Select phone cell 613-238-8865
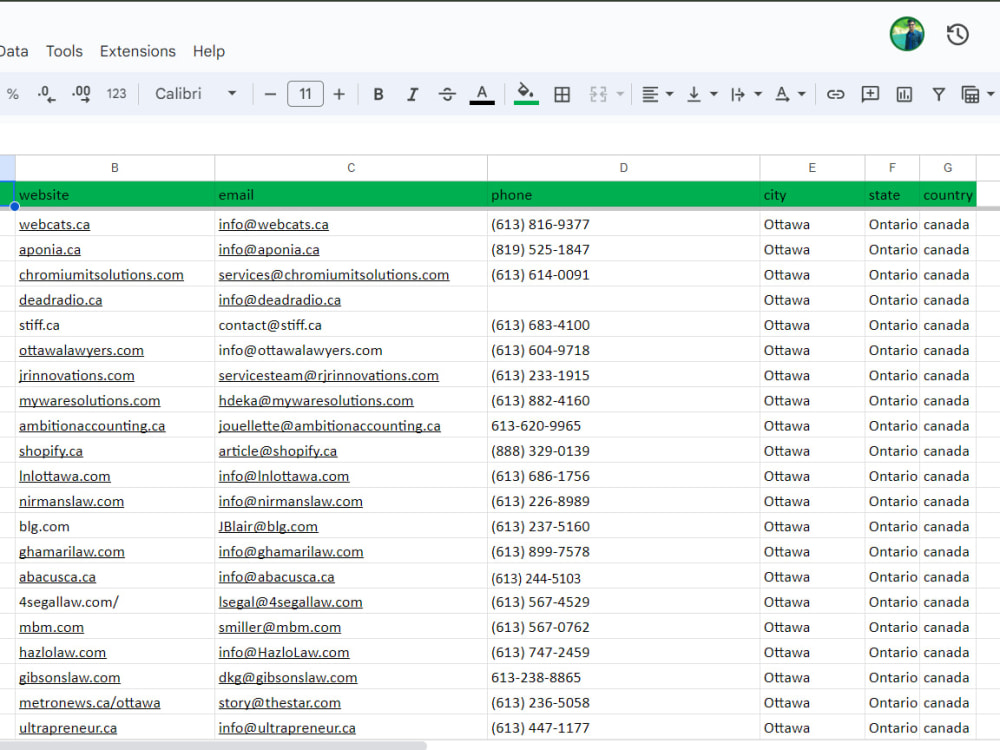This screenshot has height=750, width=1000. 624,677
